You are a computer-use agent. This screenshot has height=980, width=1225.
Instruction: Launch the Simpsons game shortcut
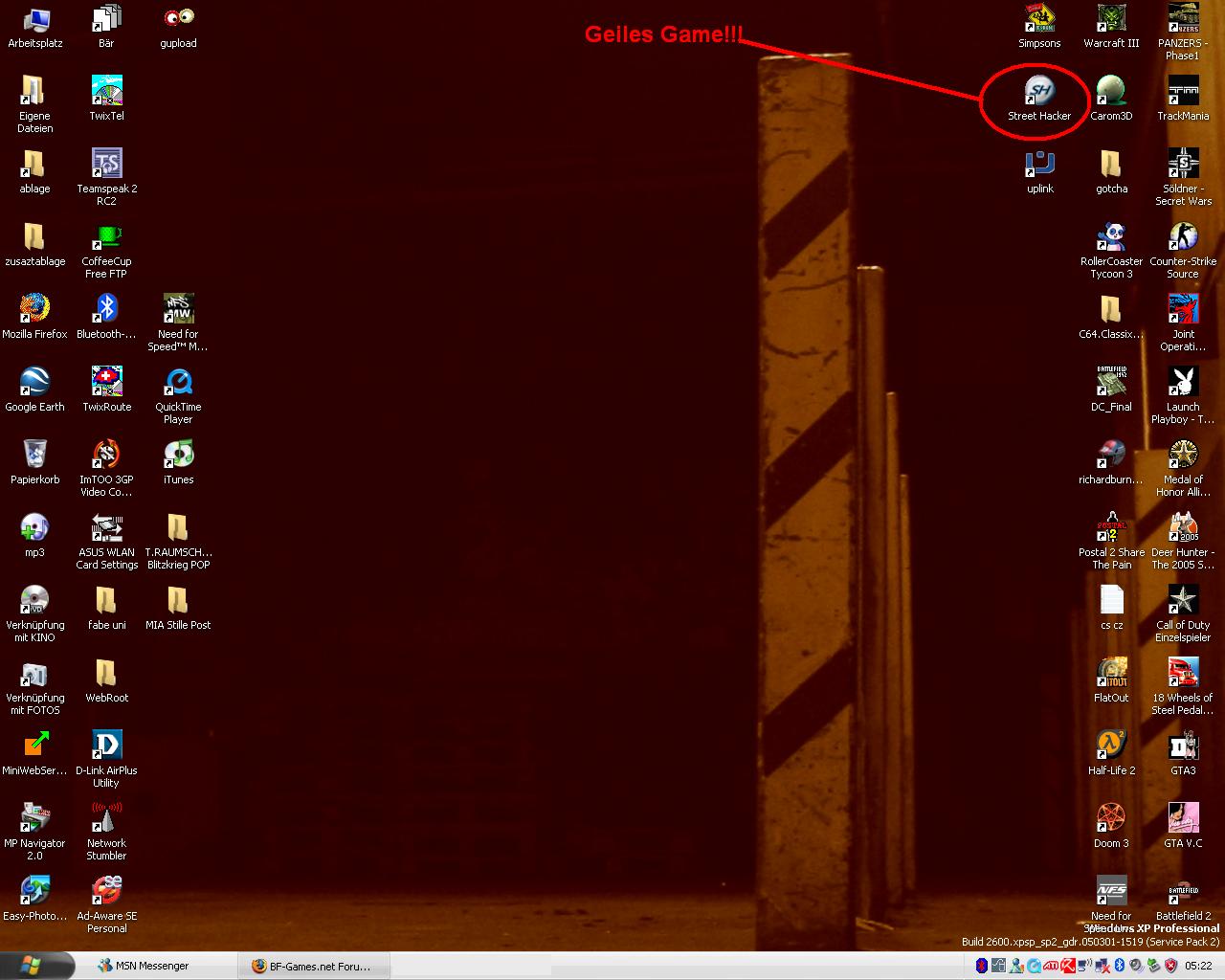(1039, 27)
